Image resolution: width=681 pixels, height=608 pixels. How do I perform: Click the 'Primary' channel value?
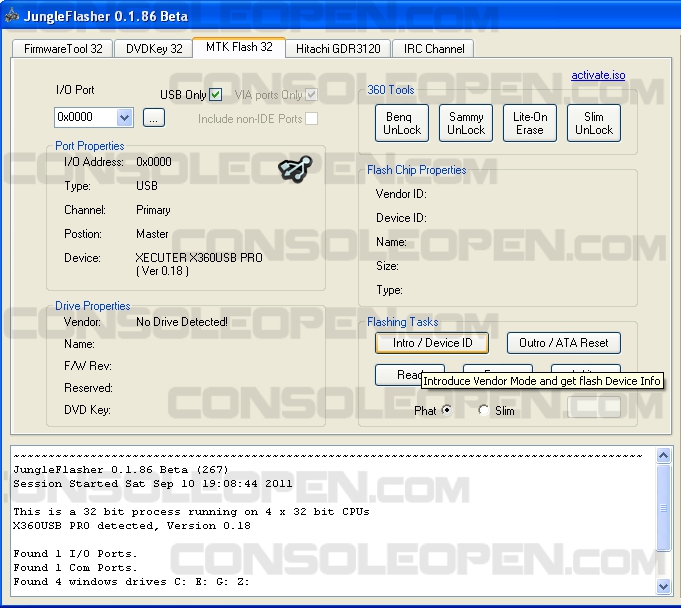tap(153, 210)
